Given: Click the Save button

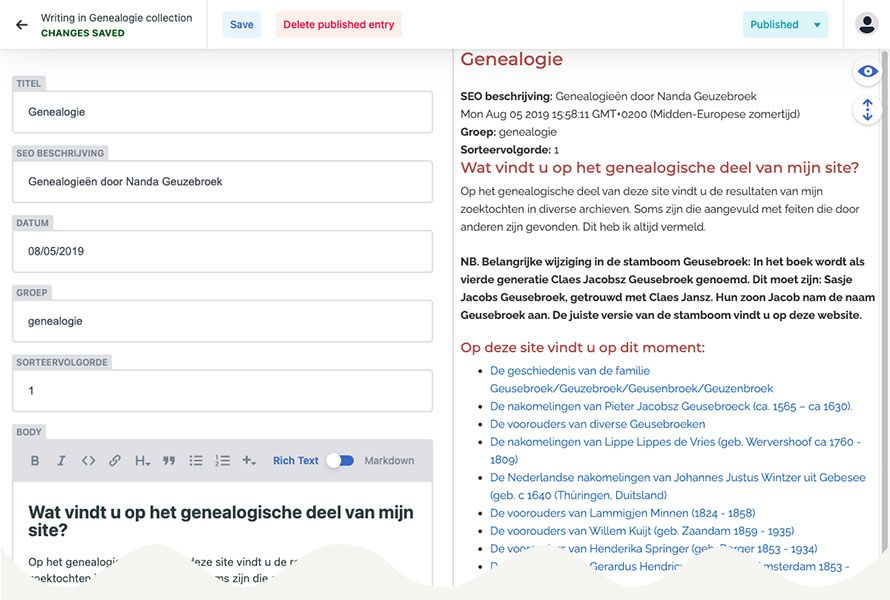Looking at the screenshot, I should click(x=242, y=24).
